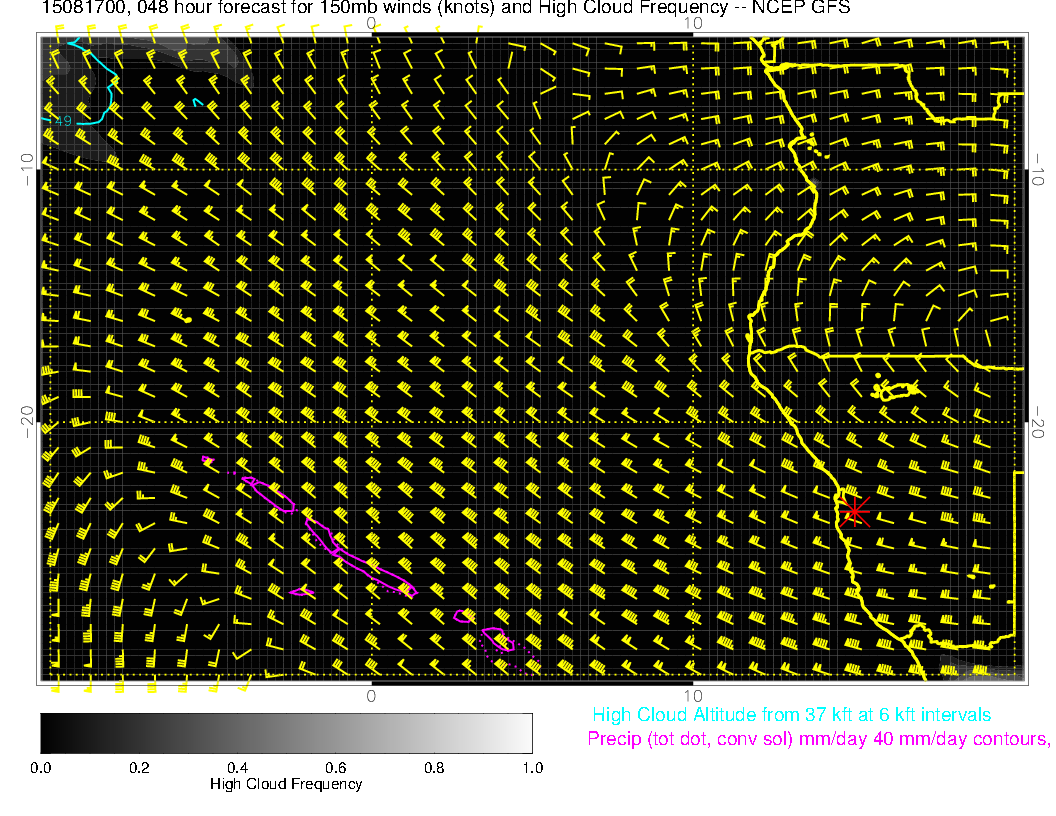
Task: Select the largest magenta precipitation contour
Action: 360,560
